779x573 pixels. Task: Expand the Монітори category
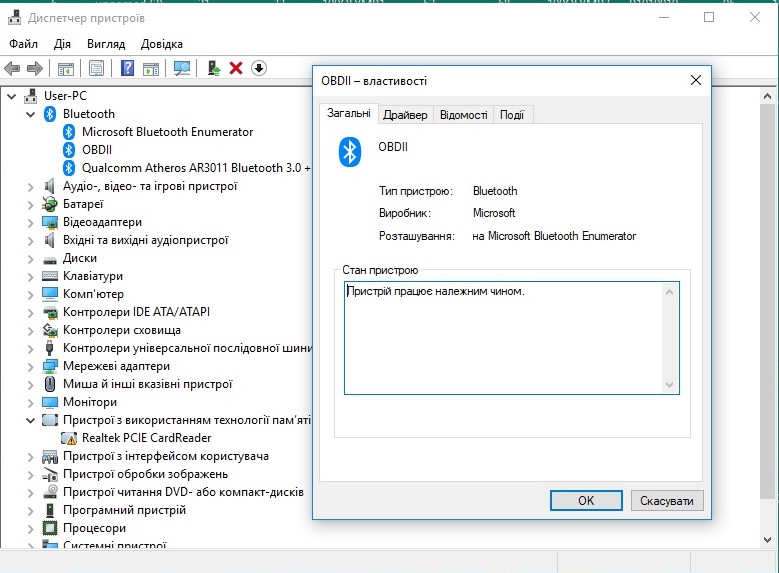30,403
